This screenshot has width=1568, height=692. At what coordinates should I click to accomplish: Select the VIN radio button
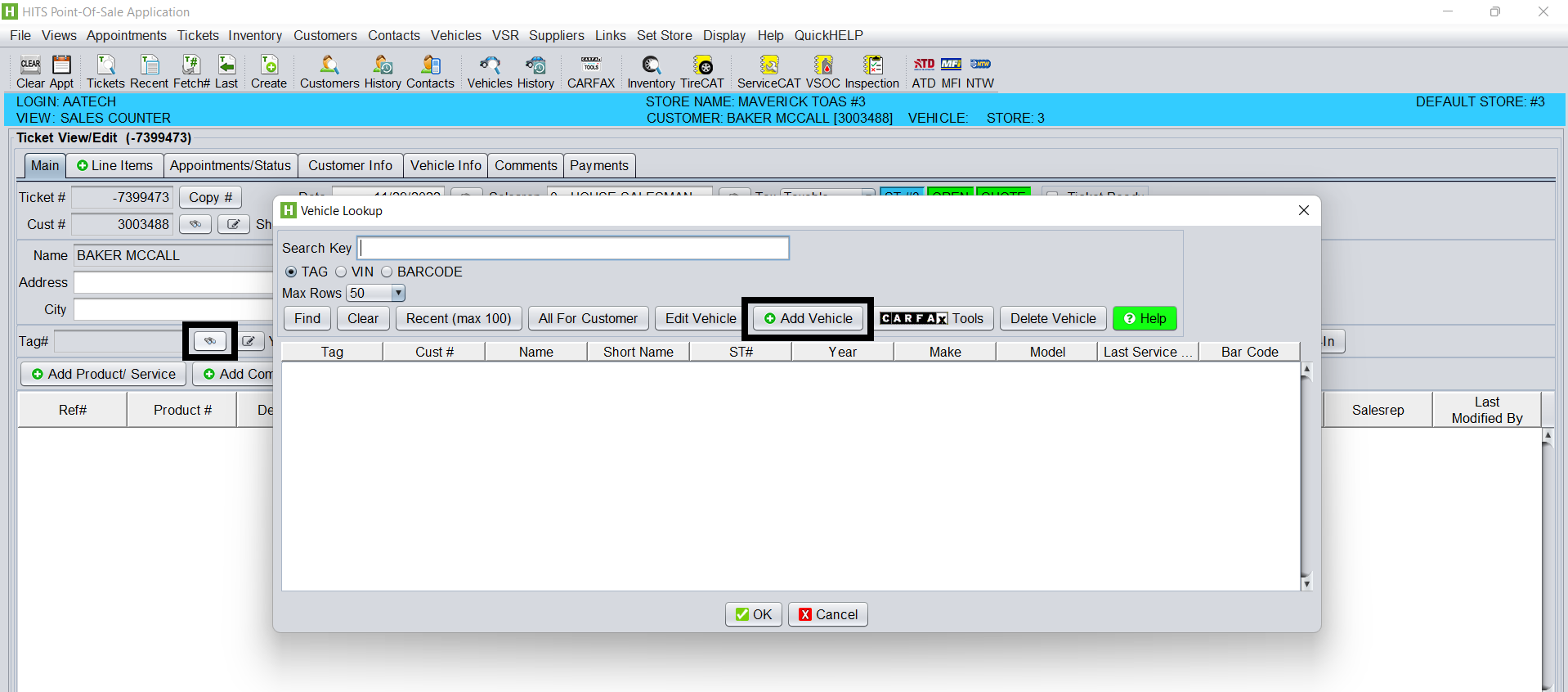[x=341, y=272]
